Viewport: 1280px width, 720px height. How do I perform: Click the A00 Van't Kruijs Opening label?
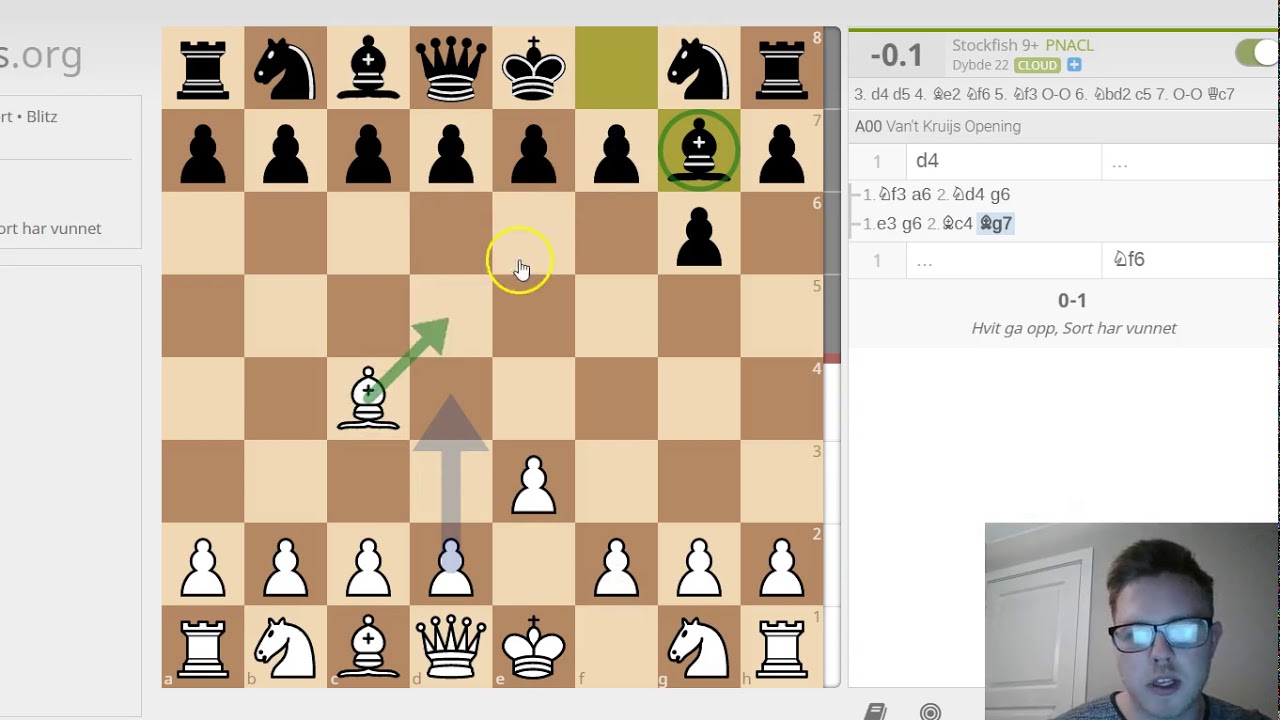tap(938, 126)
